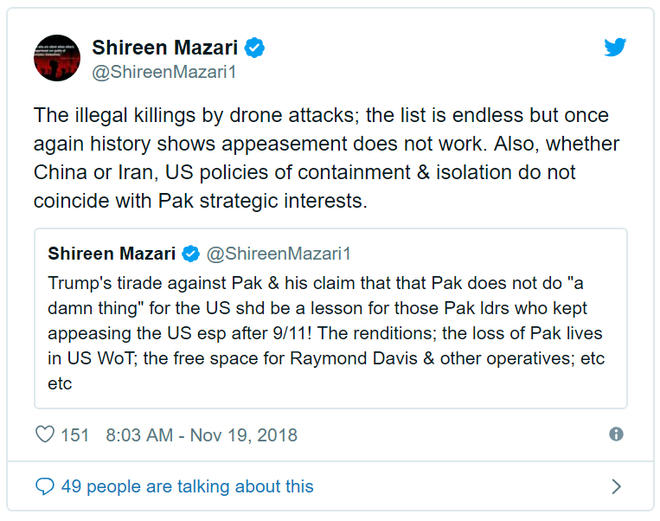Open the 8:03 AM - Nov 19, 2018 timestamp
The width and height of the screenshot is (660, 521).
[202, 435]
